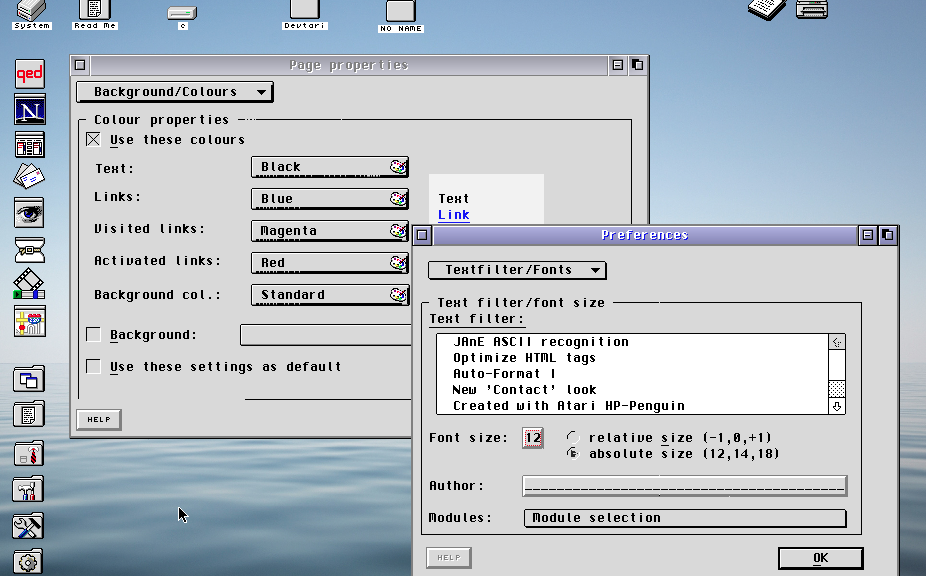Open the qed text editor icon

[x=29, y=73]
